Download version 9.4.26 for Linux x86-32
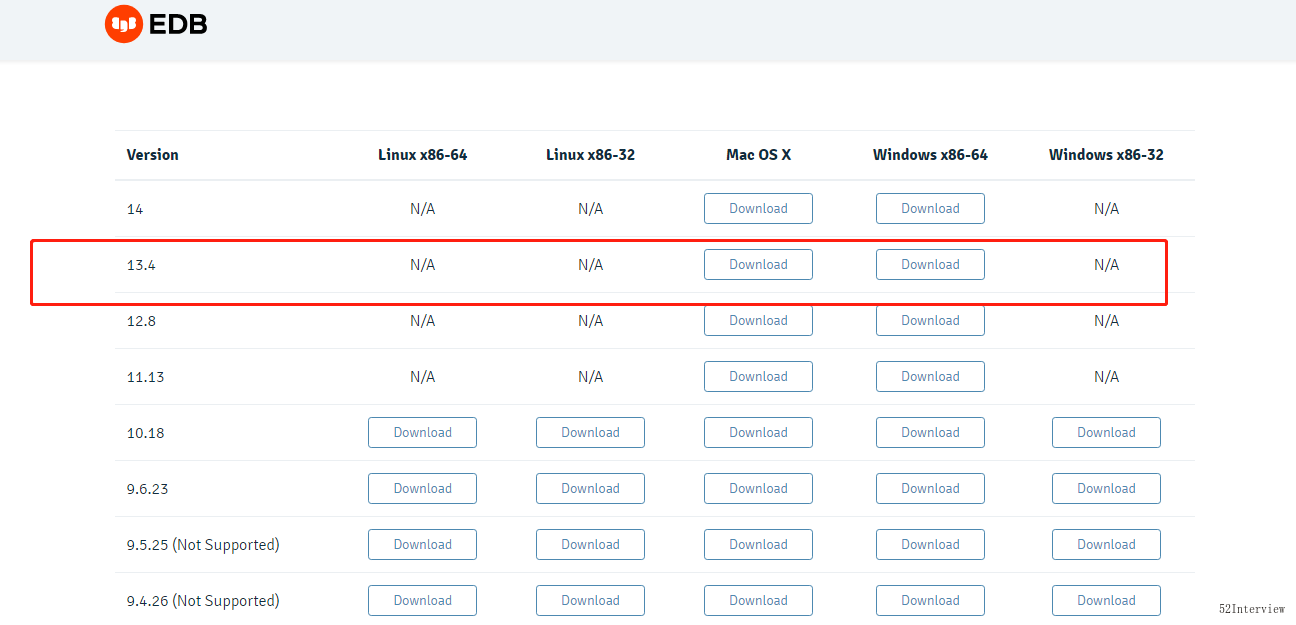The width and height of the screenshot is (1296, 625). coord(590,601)
